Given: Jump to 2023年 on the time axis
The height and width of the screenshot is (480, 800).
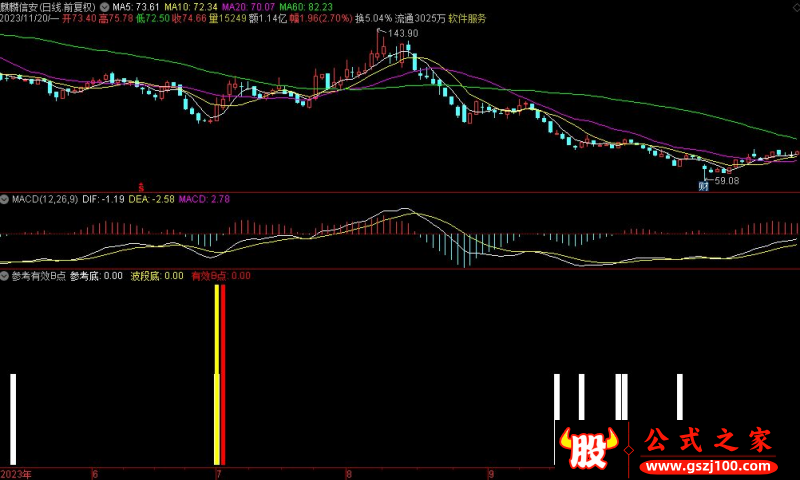Looking at the screenshot, I should (x=16, y=474).
